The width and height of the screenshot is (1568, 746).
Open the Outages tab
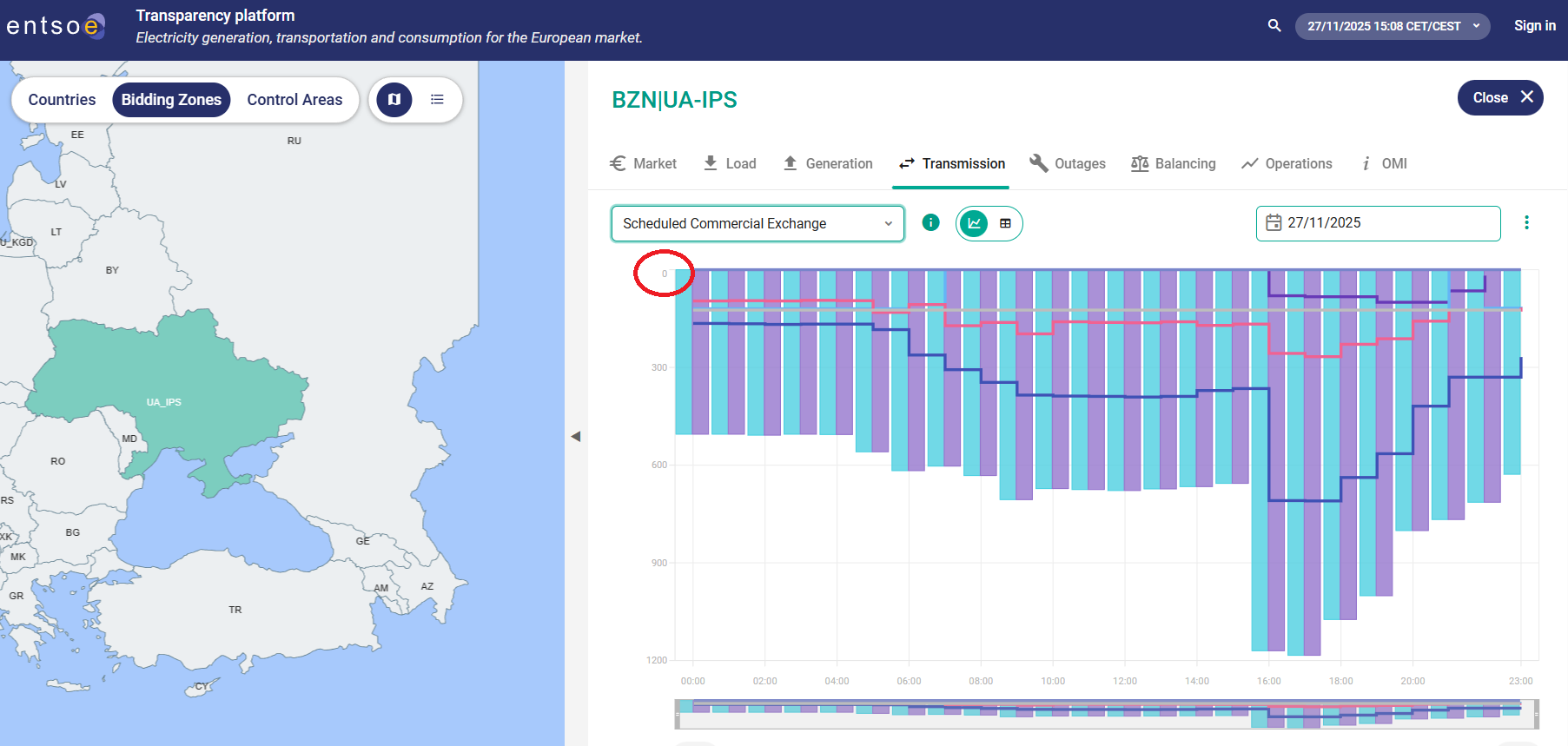coord(1068,163)
